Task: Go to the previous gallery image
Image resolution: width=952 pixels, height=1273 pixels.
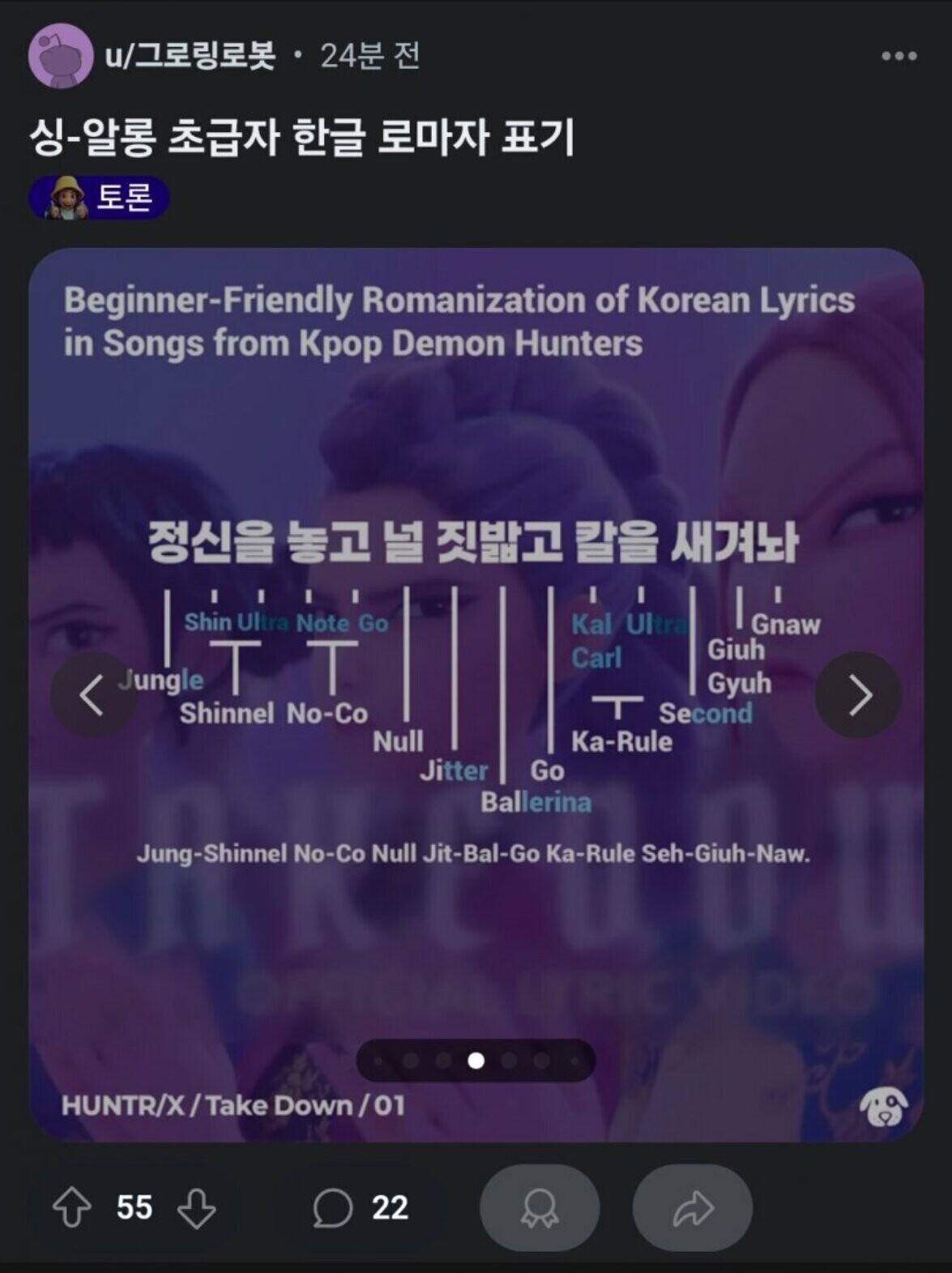Action: tap(93, 694)
